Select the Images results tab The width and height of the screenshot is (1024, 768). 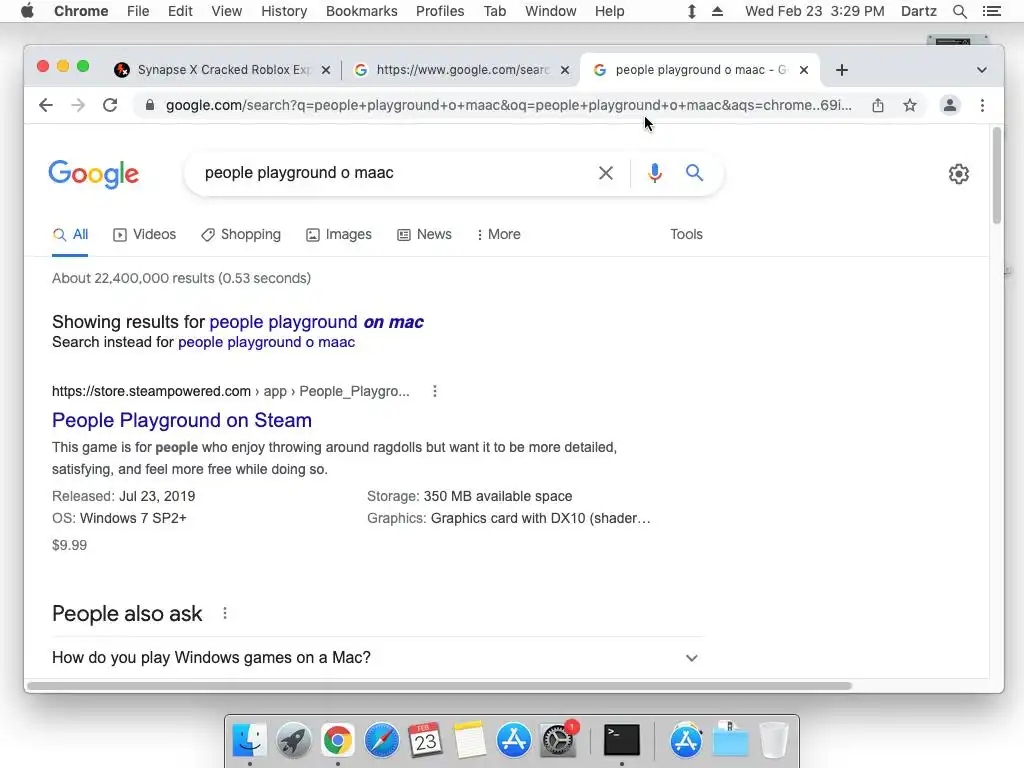pyautogui.click(x=339, y=234)
